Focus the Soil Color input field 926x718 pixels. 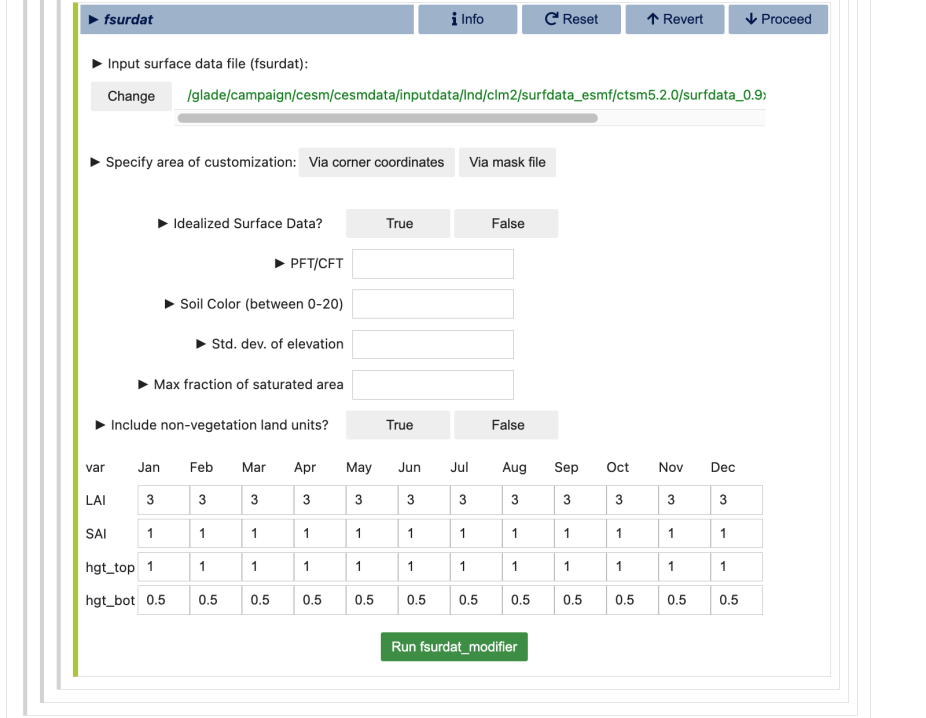point(432,304)
